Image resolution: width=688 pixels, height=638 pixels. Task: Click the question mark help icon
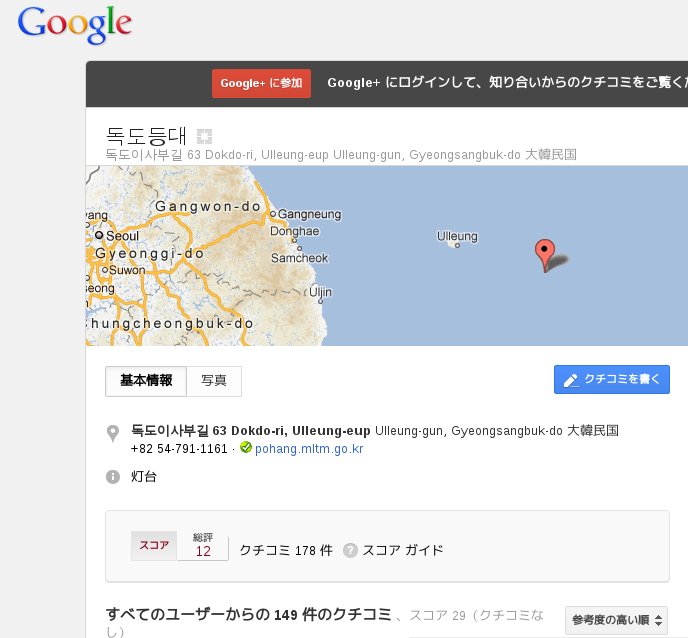click(350, 550)
